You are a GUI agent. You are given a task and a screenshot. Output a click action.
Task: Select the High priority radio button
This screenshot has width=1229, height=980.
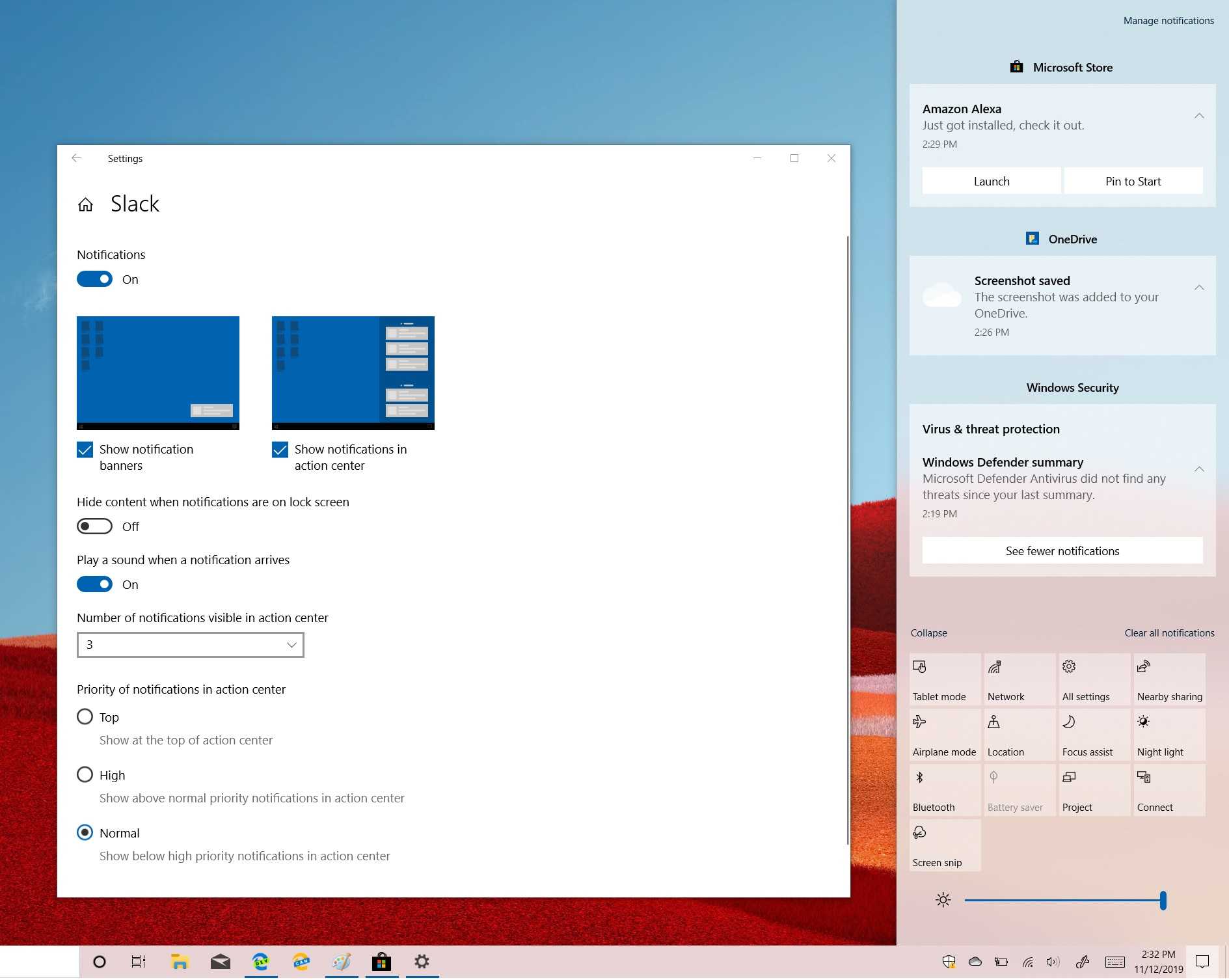coord(85,774)
